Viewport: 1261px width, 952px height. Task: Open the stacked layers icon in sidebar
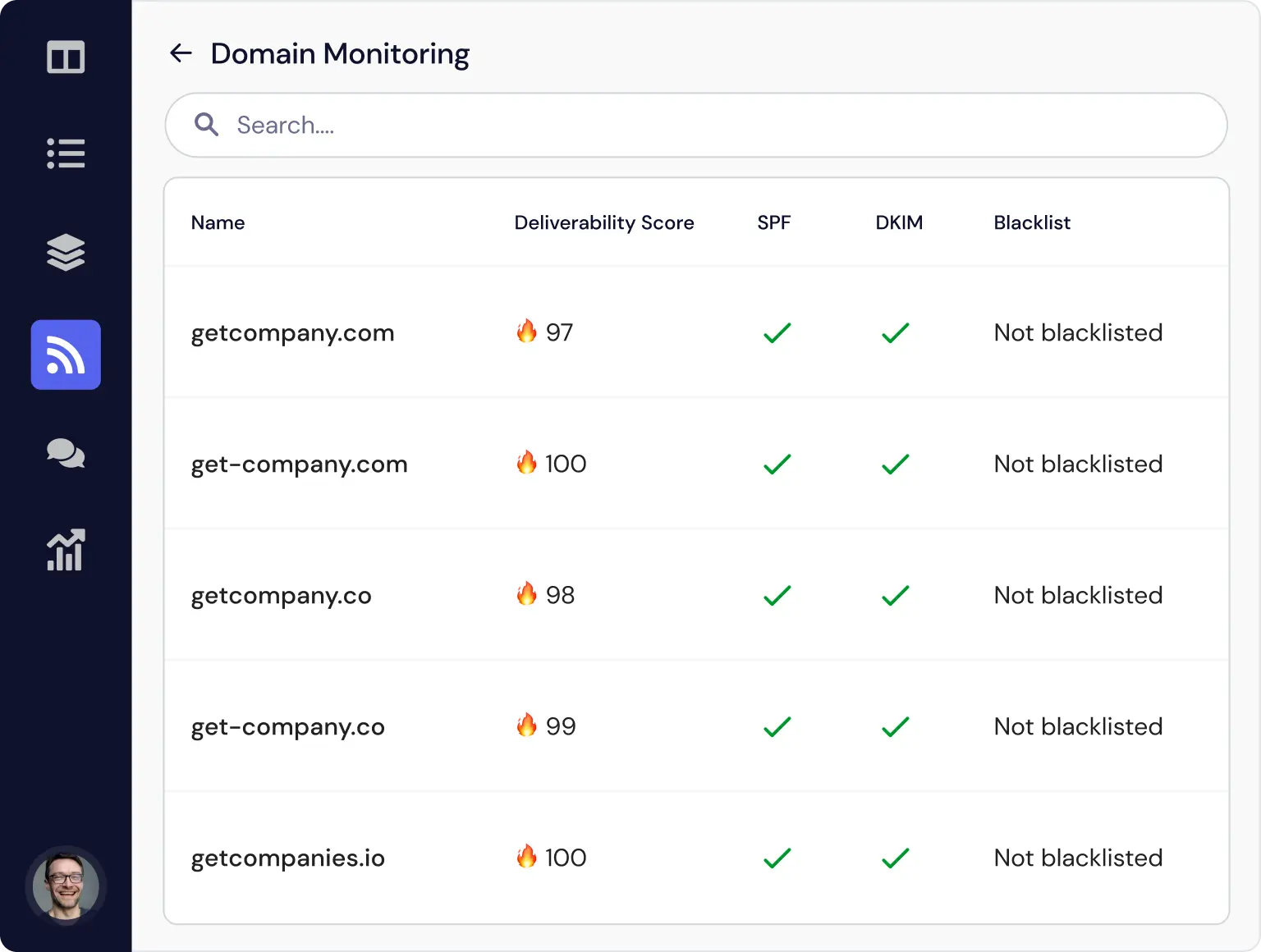[x=66, y=252]
